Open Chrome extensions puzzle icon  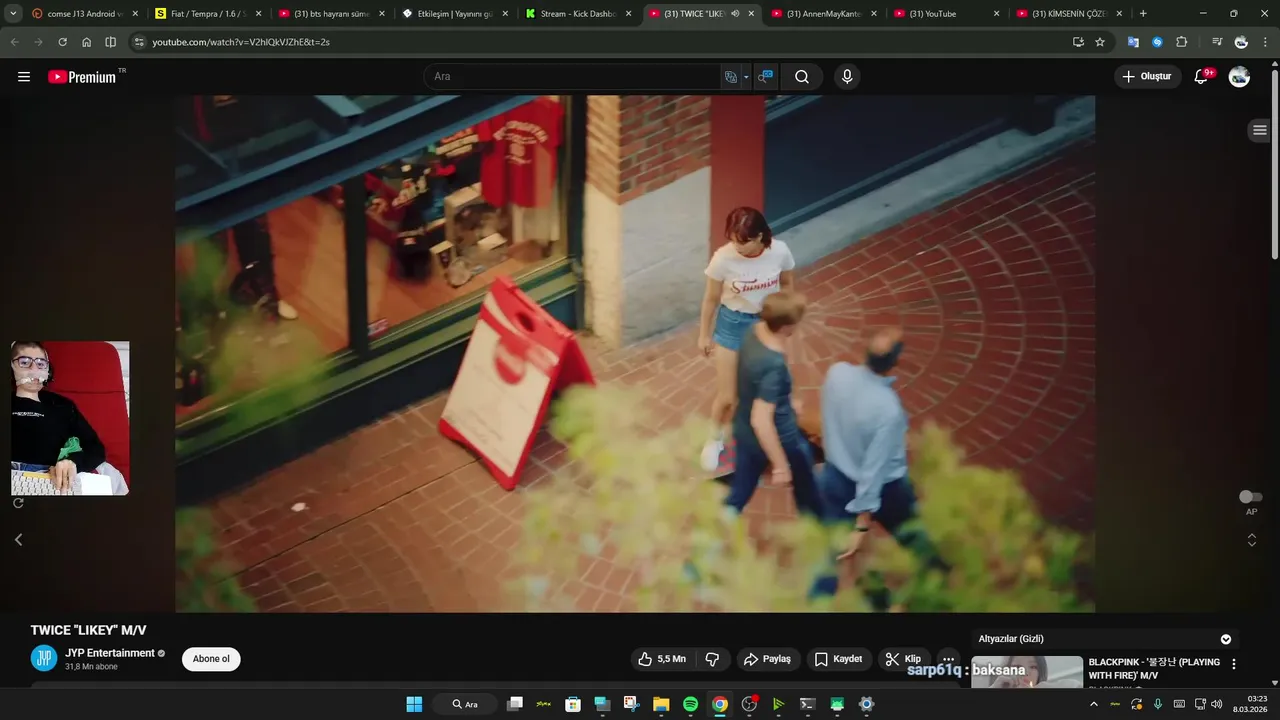coord(1182,42)
